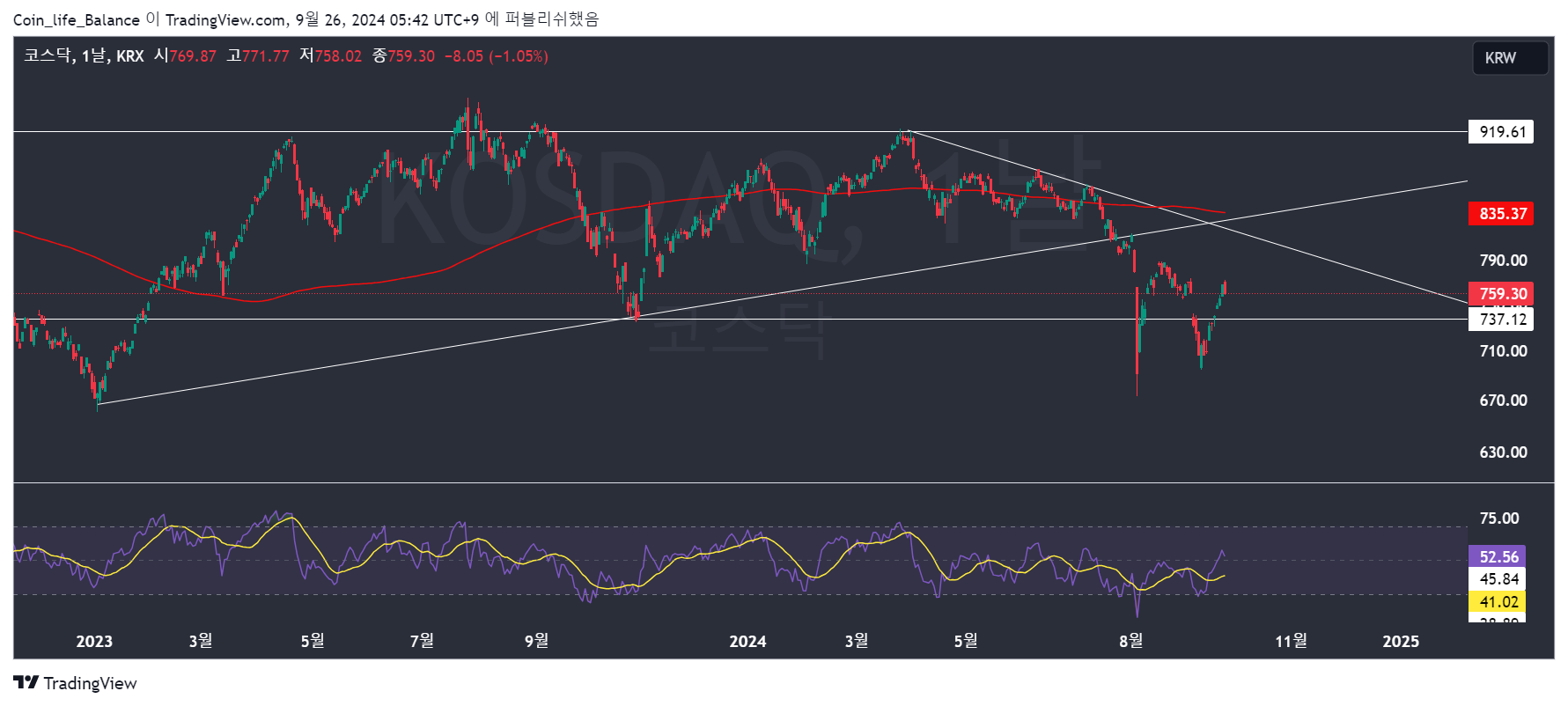The width and height of the screenshot is (1568, 706).
Task: Click the 9월 date label
Action: coord(537,641)
